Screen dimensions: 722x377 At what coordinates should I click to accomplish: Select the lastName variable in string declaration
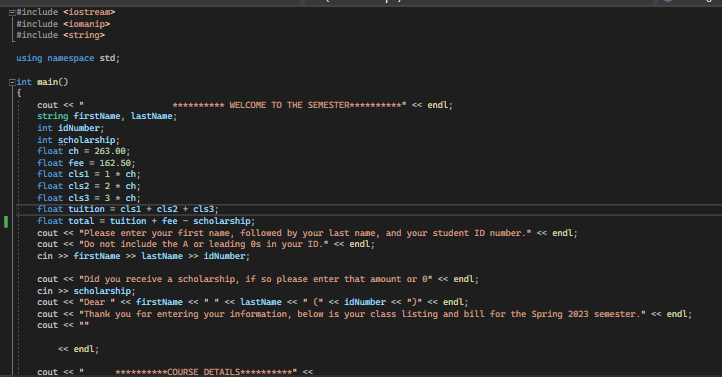click(151, 116)
